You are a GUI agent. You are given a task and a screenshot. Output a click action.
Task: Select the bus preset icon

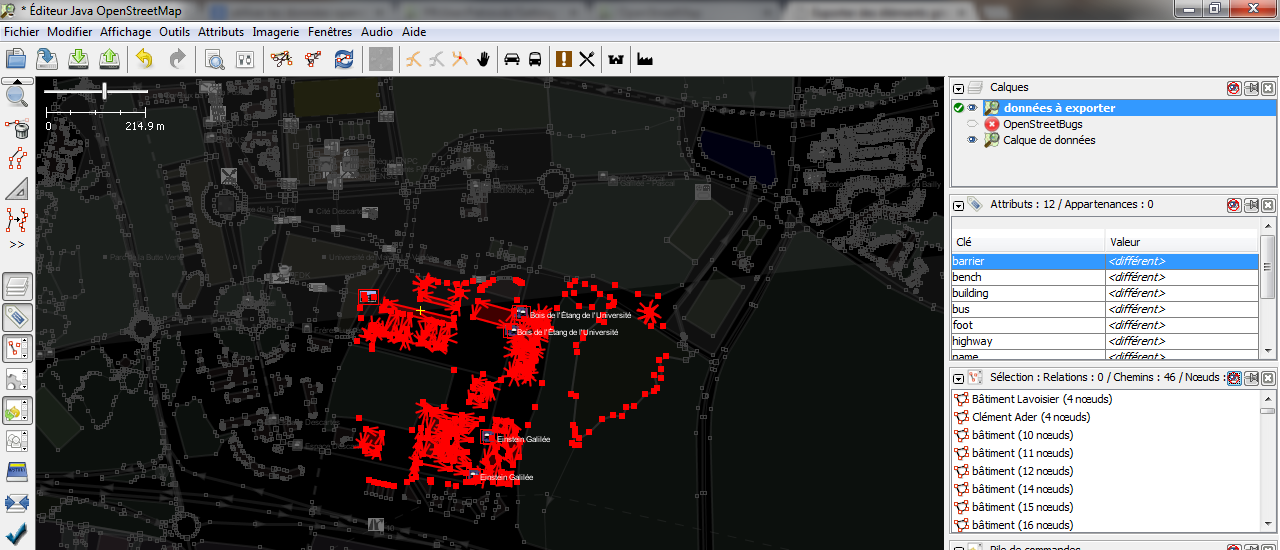click(535, 59)
